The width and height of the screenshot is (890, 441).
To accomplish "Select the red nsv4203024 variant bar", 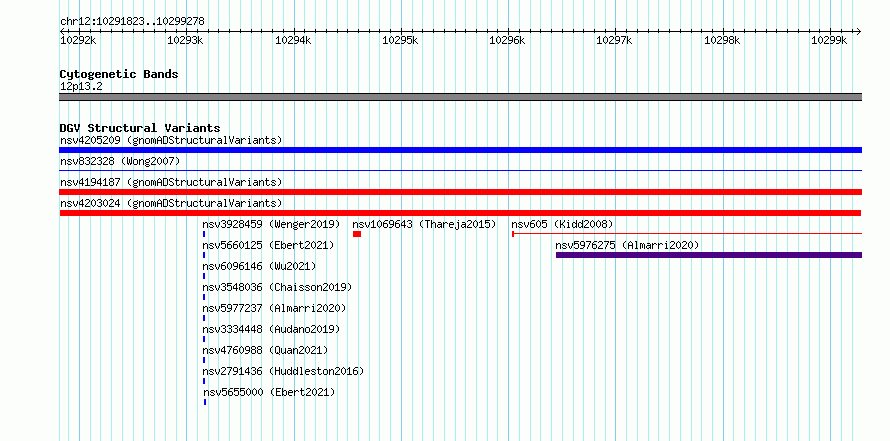I will point(460,213).
